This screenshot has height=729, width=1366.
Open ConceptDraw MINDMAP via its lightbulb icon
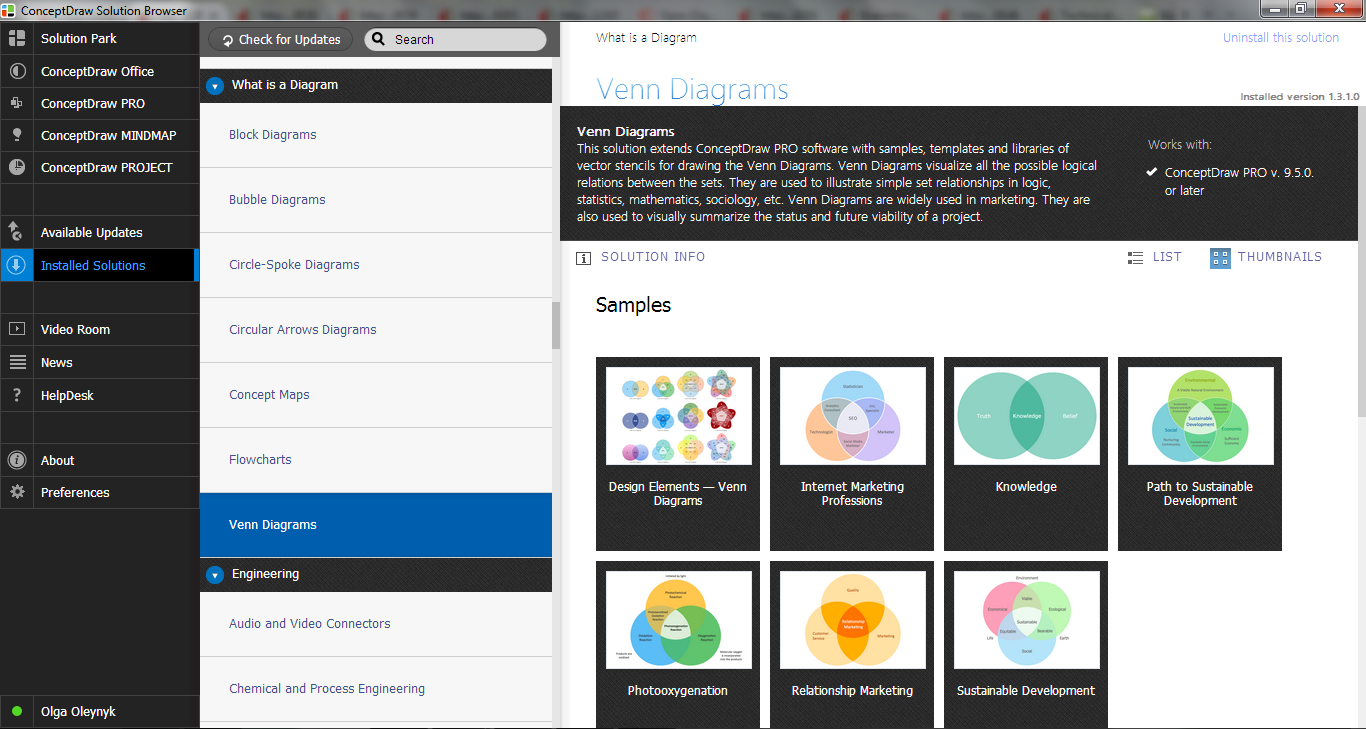point(17,135)
